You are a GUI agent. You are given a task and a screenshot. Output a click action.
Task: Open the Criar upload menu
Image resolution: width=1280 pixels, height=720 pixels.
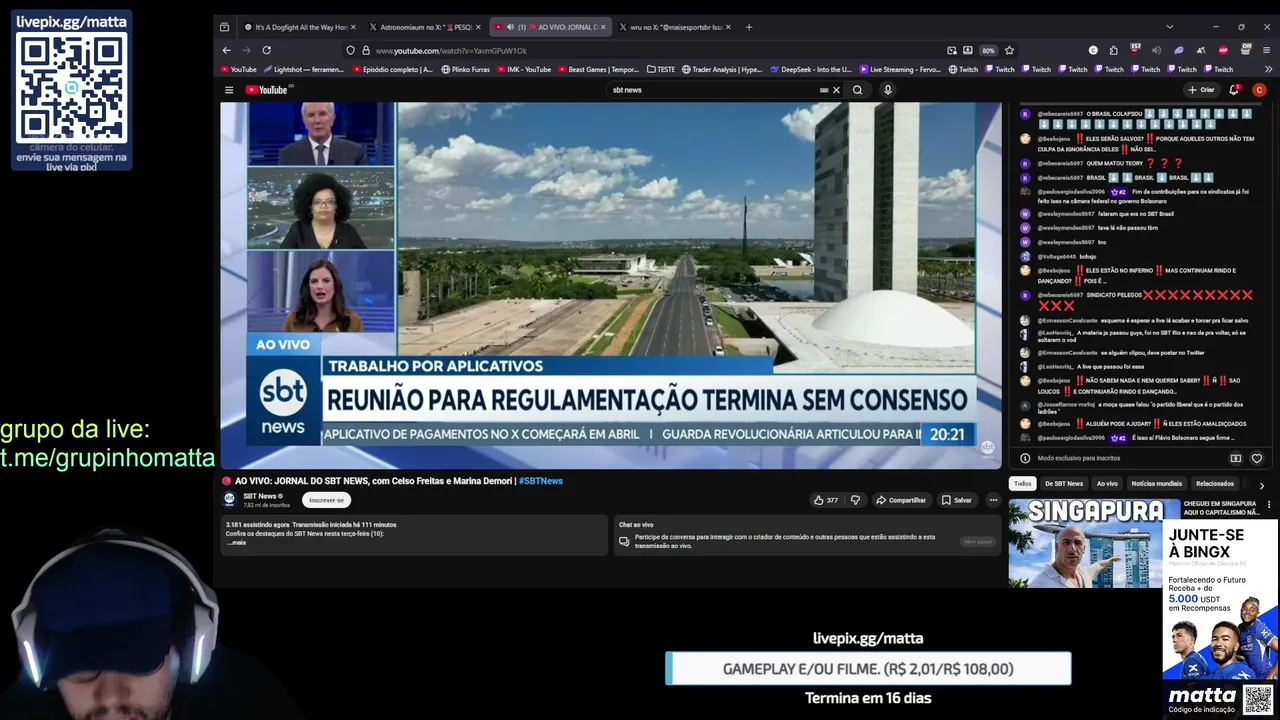pos(1201,90)
